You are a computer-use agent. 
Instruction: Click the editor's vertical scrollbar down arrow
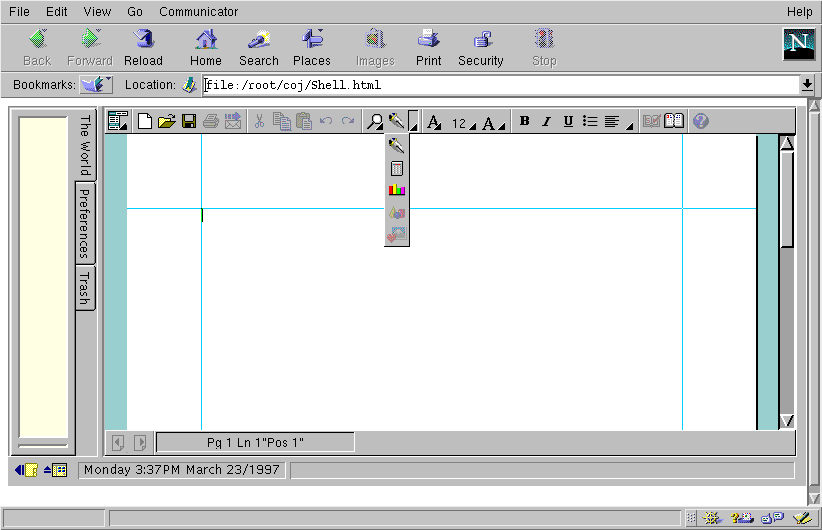click(786, 421)
